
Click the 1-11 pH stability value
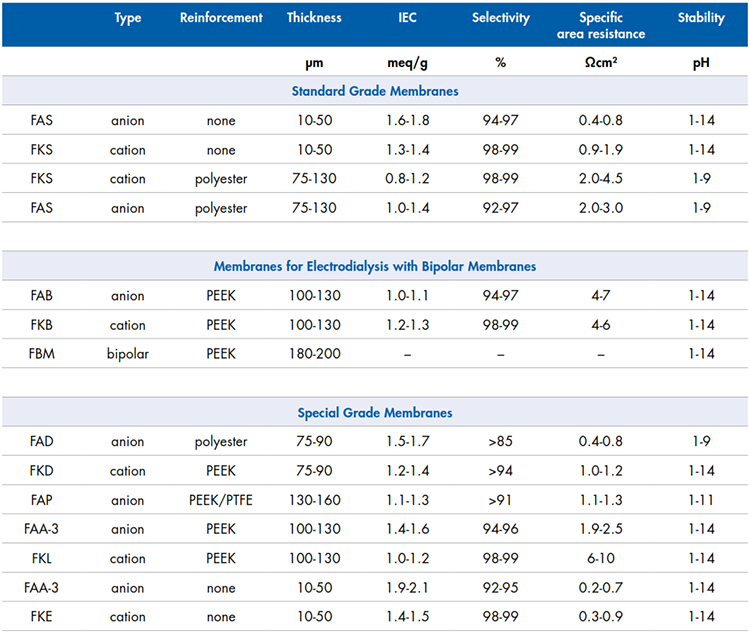[x=701, y=499]
